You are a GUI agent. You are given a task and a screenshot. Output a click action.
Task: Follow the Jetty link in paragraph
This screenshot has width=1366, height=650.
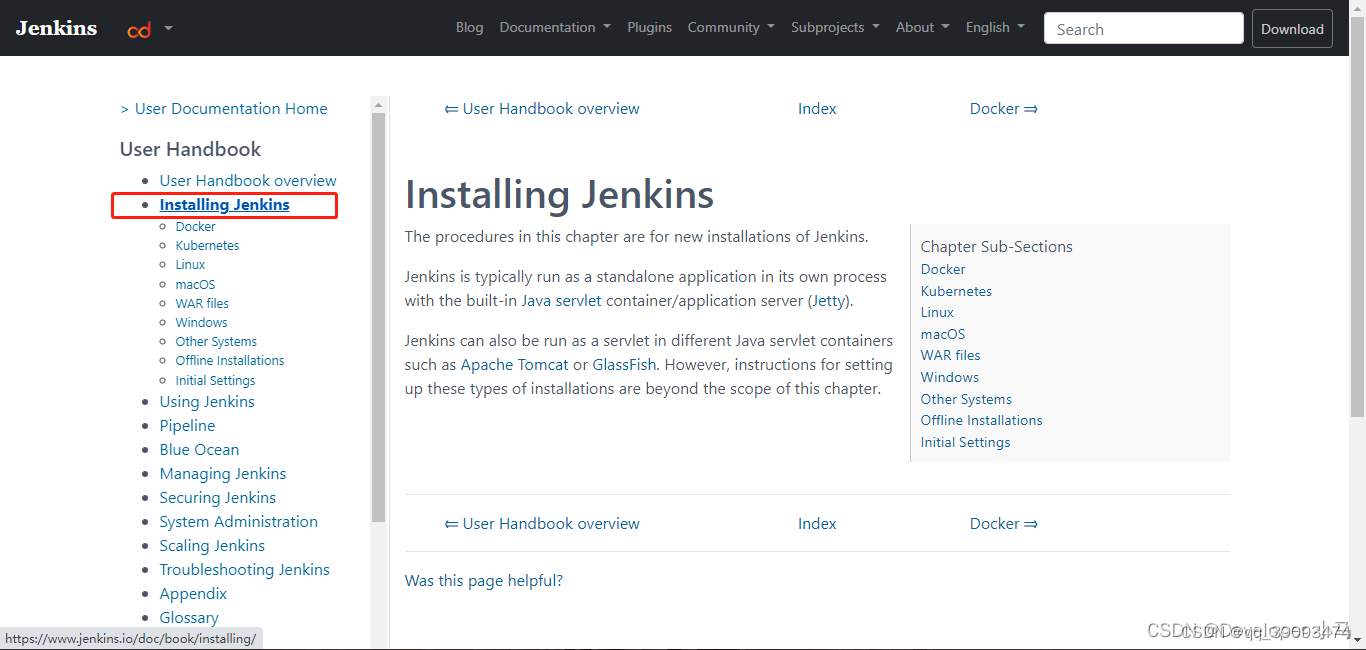click(x=829, y=300)
